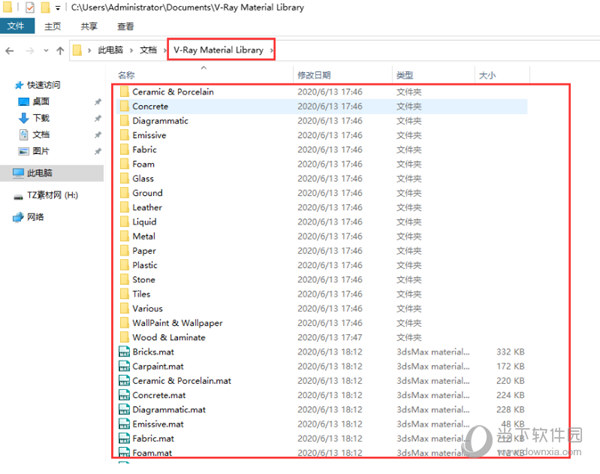Select the Bricks.mat file icon
This screenshot has width=600, height=474.
pyautogui.click(x=124, y=352)
